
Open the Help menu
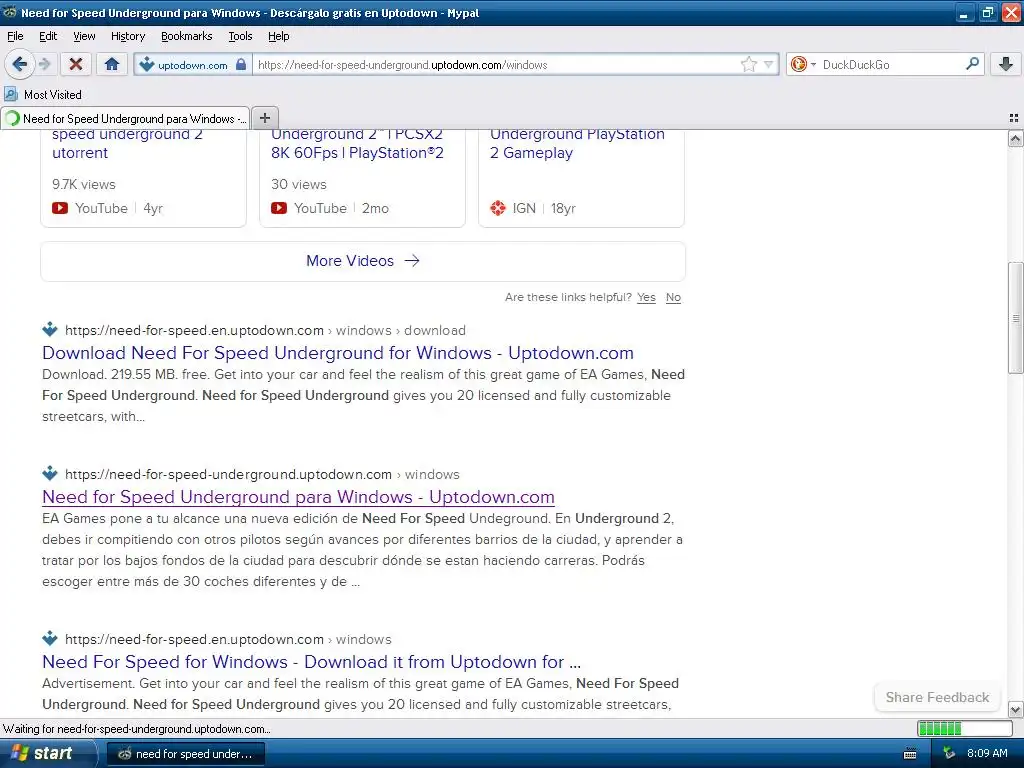[278, 36]
